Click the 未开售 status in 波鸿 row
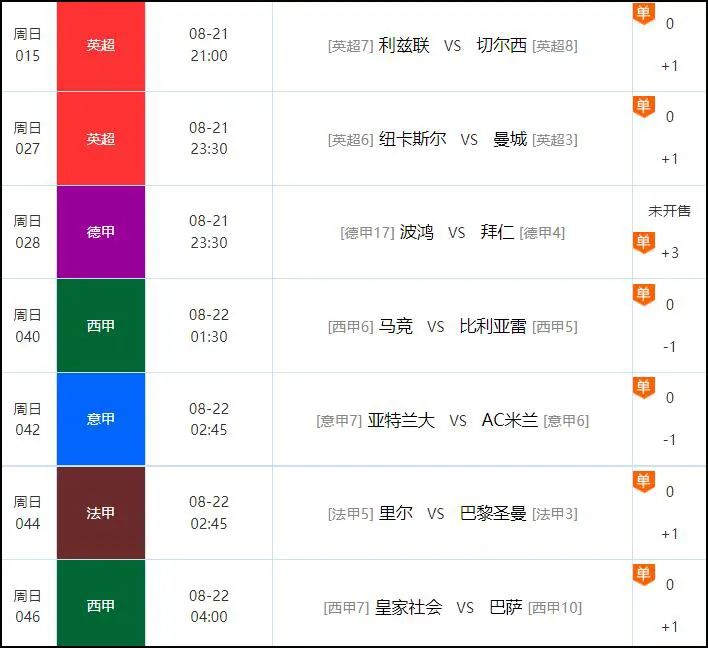 pos(669,211)
